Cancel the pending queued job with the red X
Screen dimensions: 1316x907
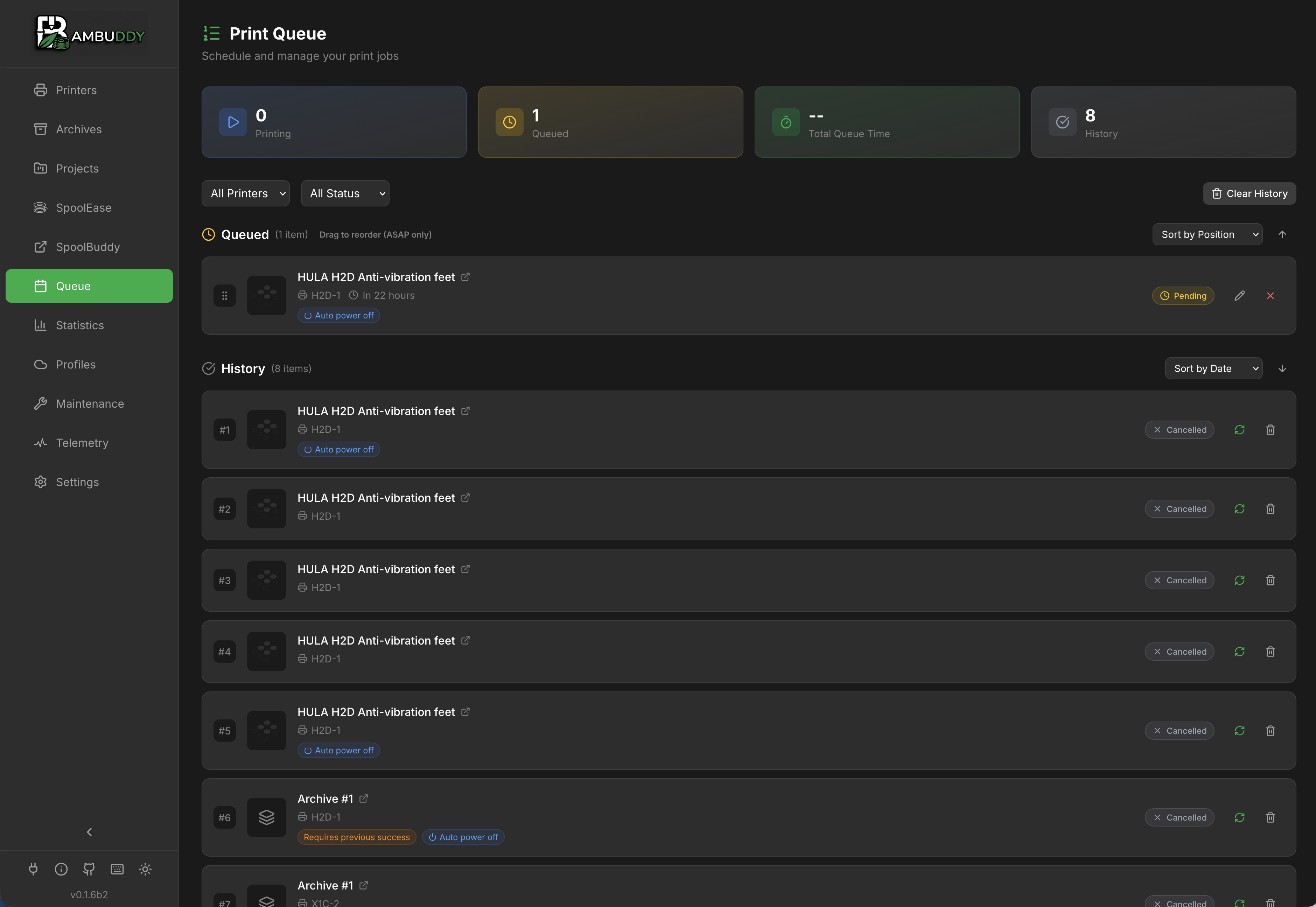[1271, 296]
